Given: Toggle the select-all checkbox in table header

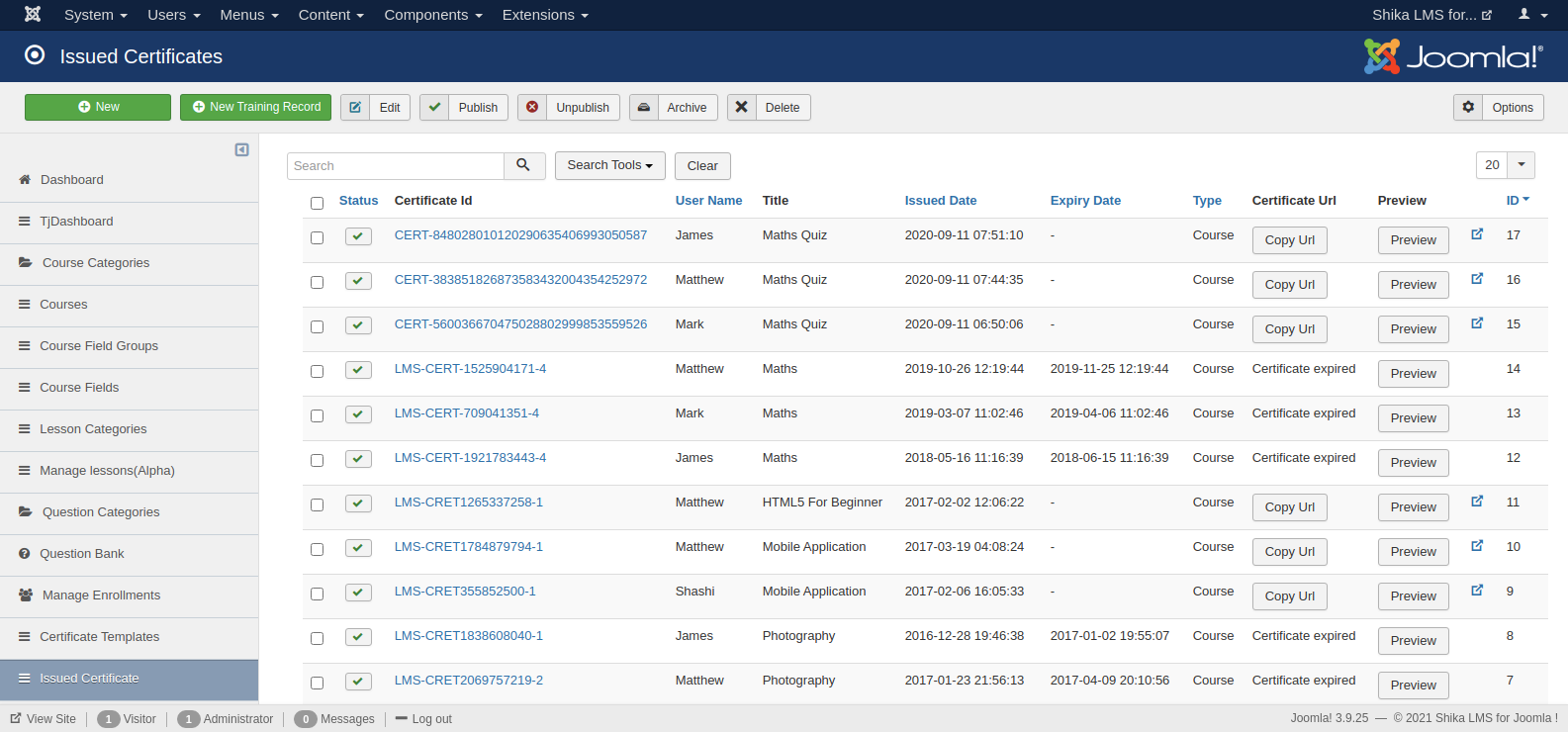Looking at the screenshot, I should pyautogui.click(x=317, y=203).
